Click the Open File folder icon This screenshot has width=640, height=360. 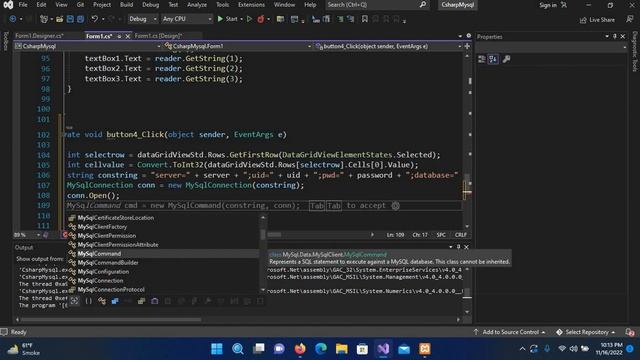[x=60, y=19]
